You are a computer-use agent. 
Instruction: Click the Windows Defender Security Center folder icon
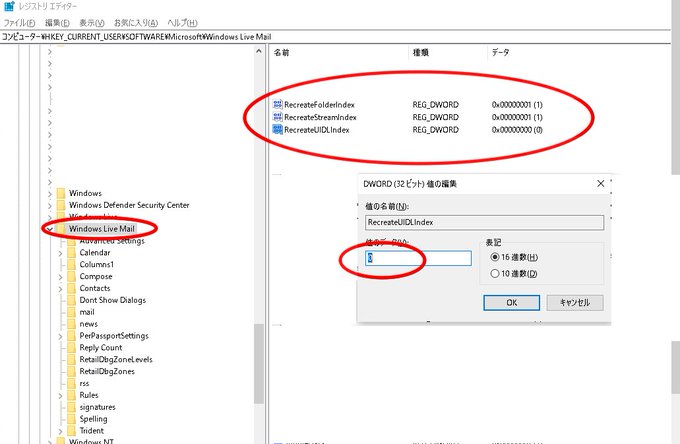61,205
